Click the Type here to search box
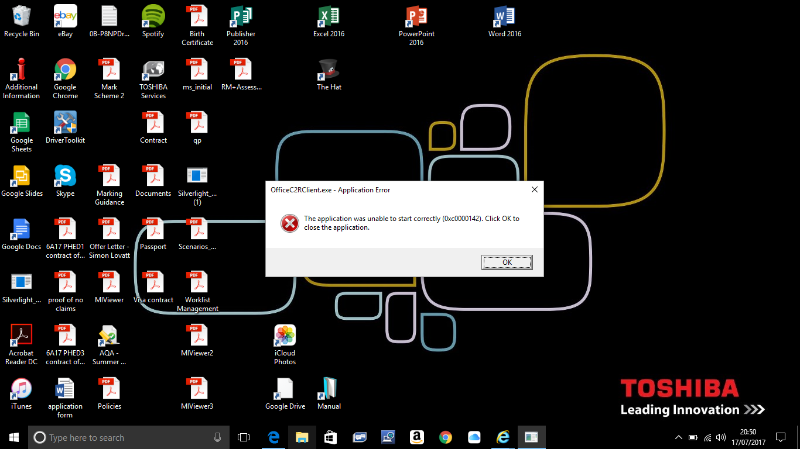The image size is (800, 449). pos(129,437)
